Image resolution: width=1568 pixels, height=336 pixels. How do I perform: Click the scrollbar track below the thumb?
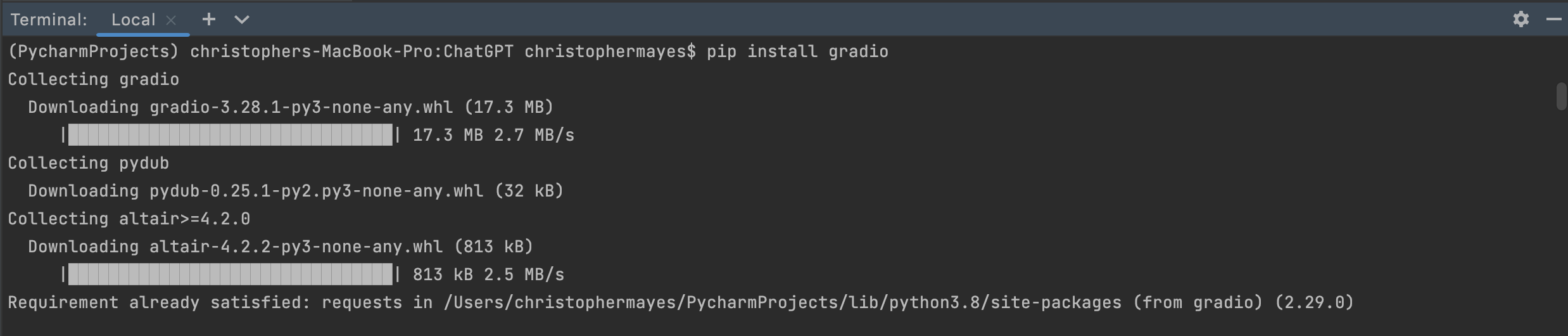1561,222
